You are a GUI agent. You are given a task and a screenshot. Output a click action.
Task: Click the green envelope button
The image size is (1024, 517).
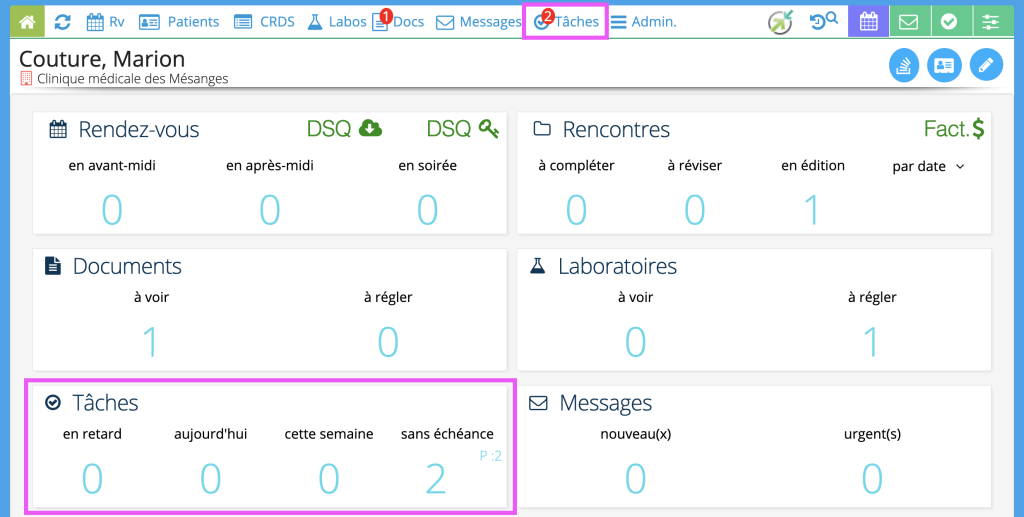(x=908, y=22)
